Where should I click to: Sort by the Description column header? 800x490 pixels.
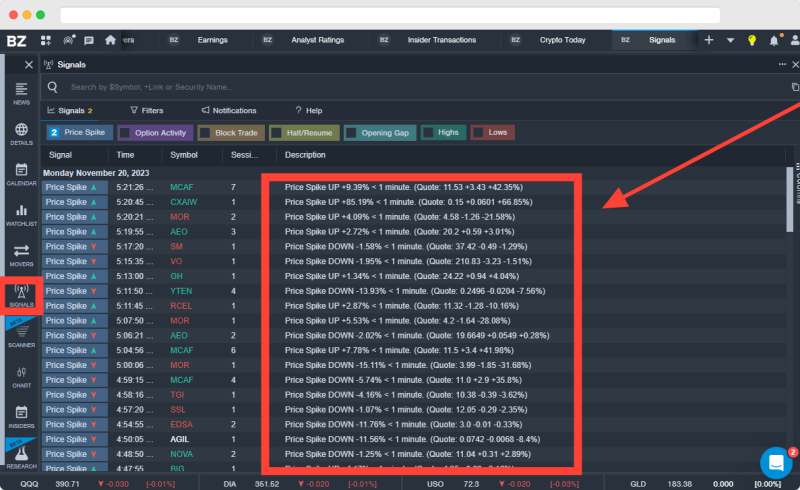305,155
